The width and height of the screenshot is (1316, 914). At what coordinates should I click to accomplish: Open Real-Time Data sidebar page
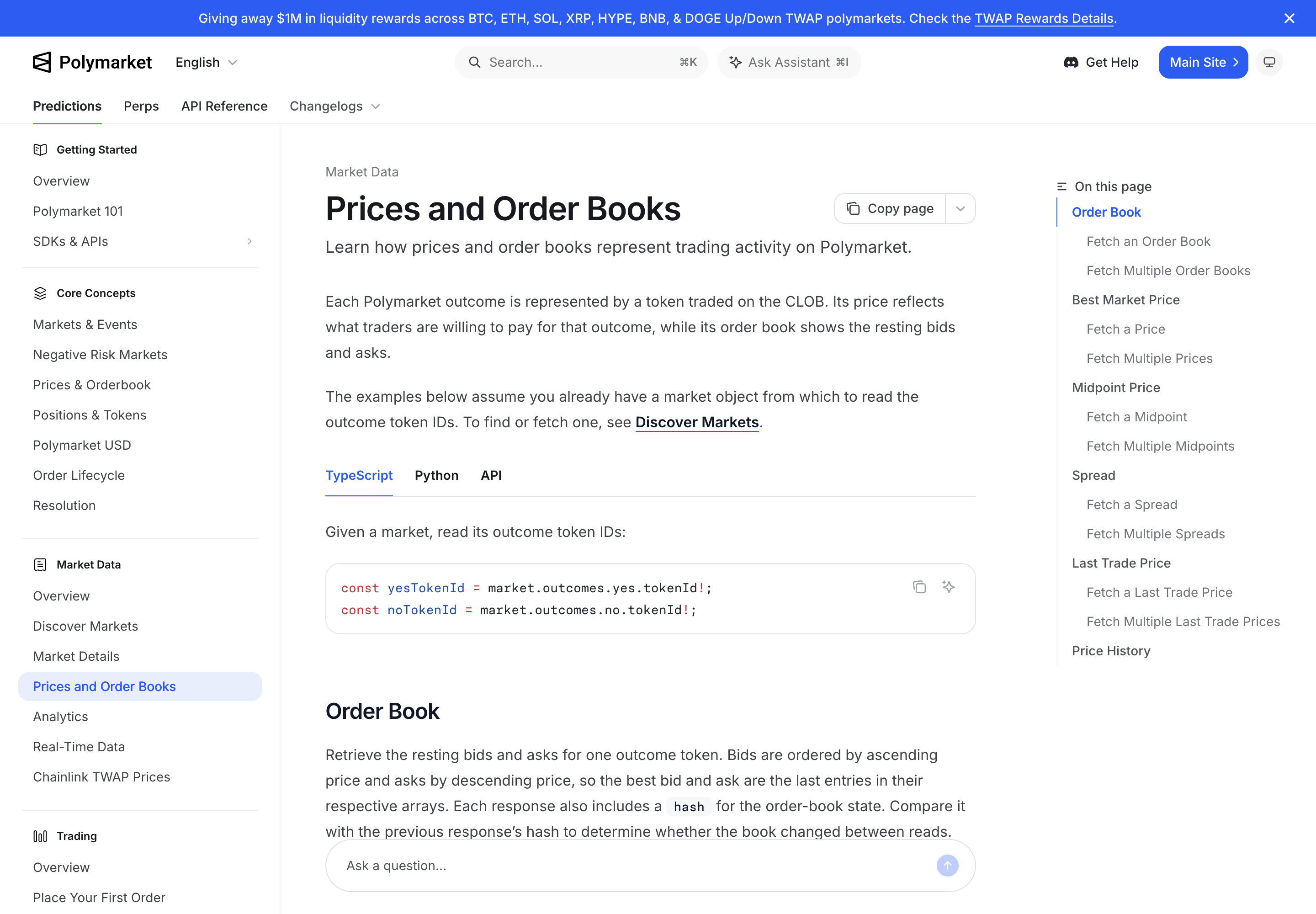tap(79, 747)
